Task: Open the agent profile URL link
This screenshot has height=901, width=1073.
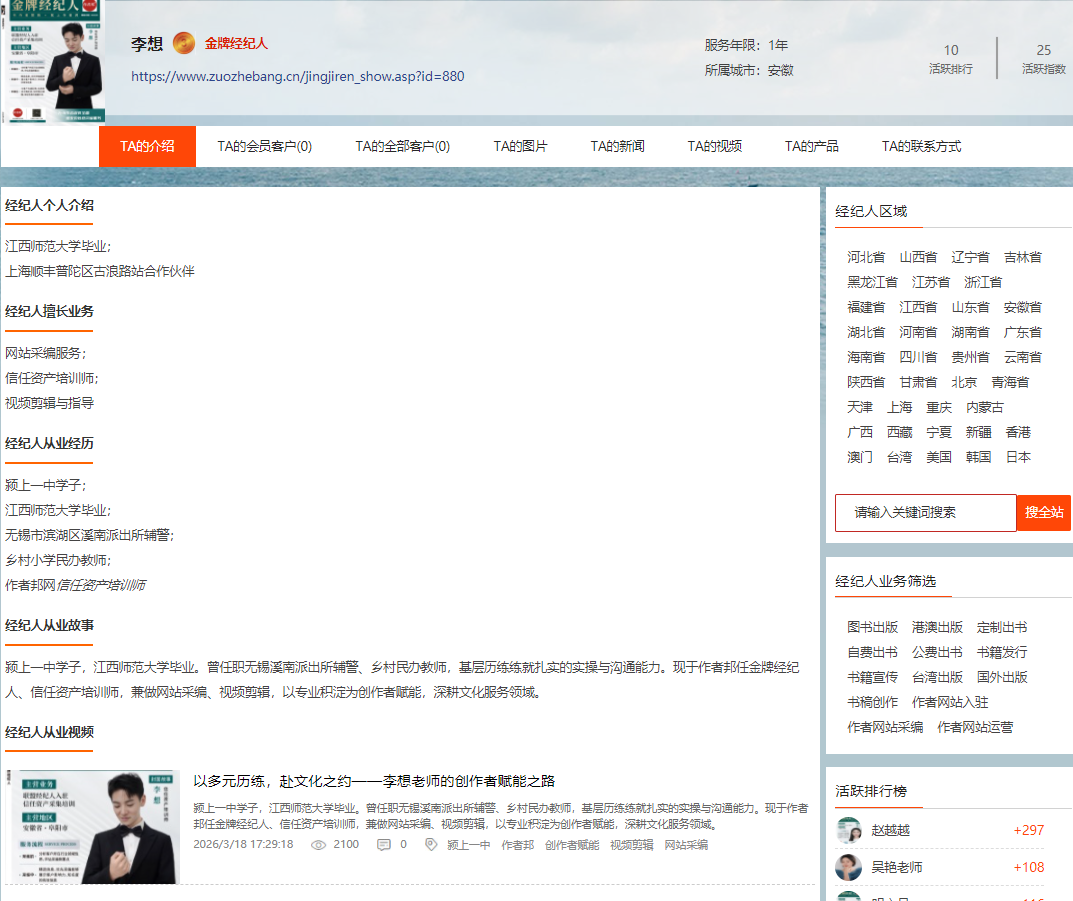Action: pyautogui.click(x=297, y=76)
